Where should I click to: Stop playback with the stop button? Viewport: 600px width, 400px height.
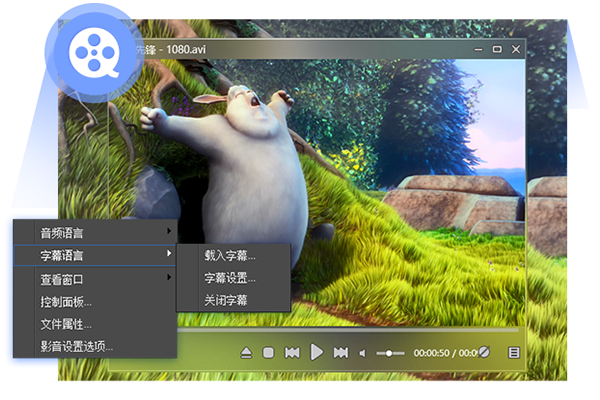[268, 353]
